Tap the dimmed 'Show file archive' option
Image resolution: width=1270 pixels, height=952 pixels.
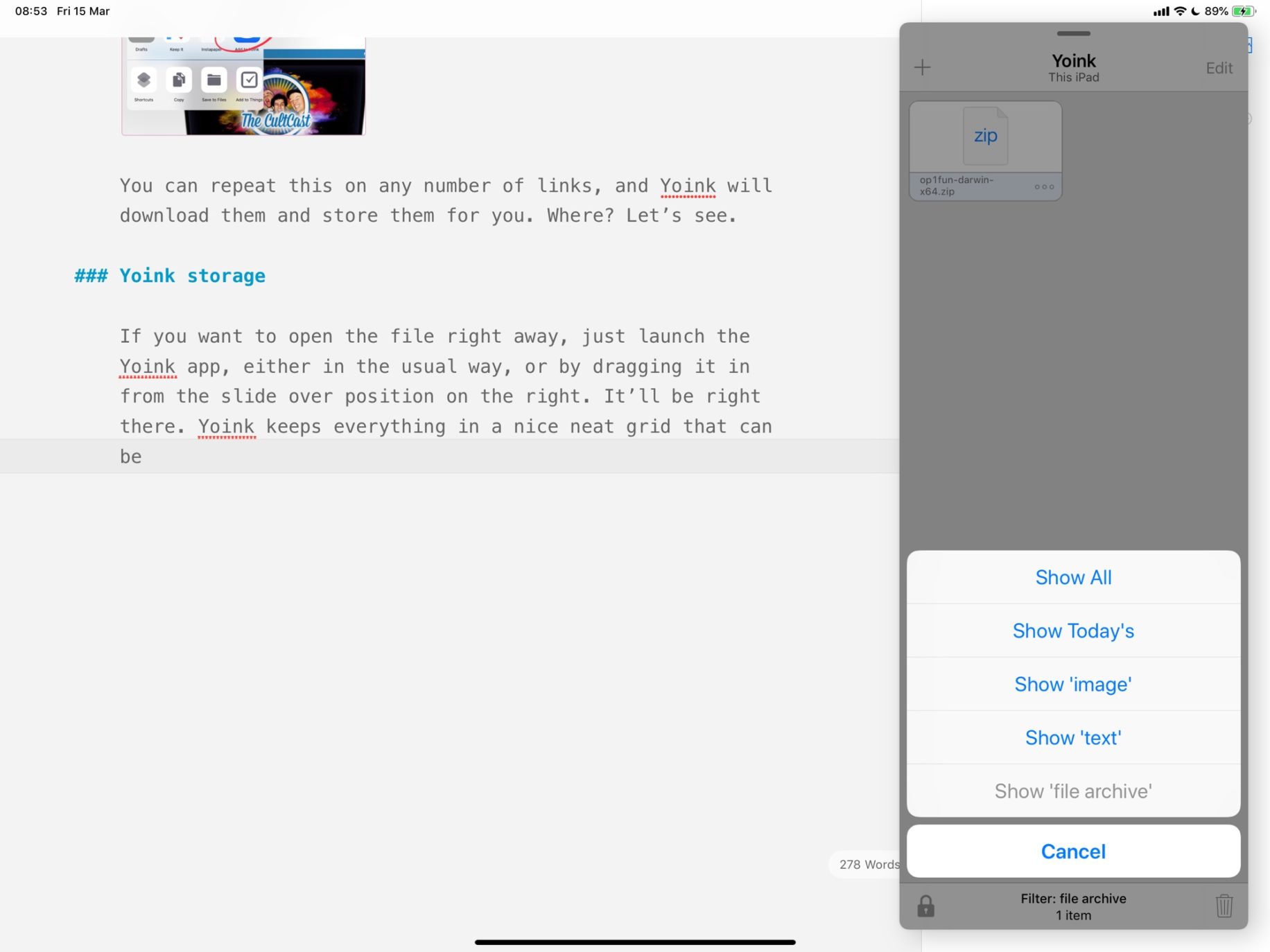coord(1072,791)
